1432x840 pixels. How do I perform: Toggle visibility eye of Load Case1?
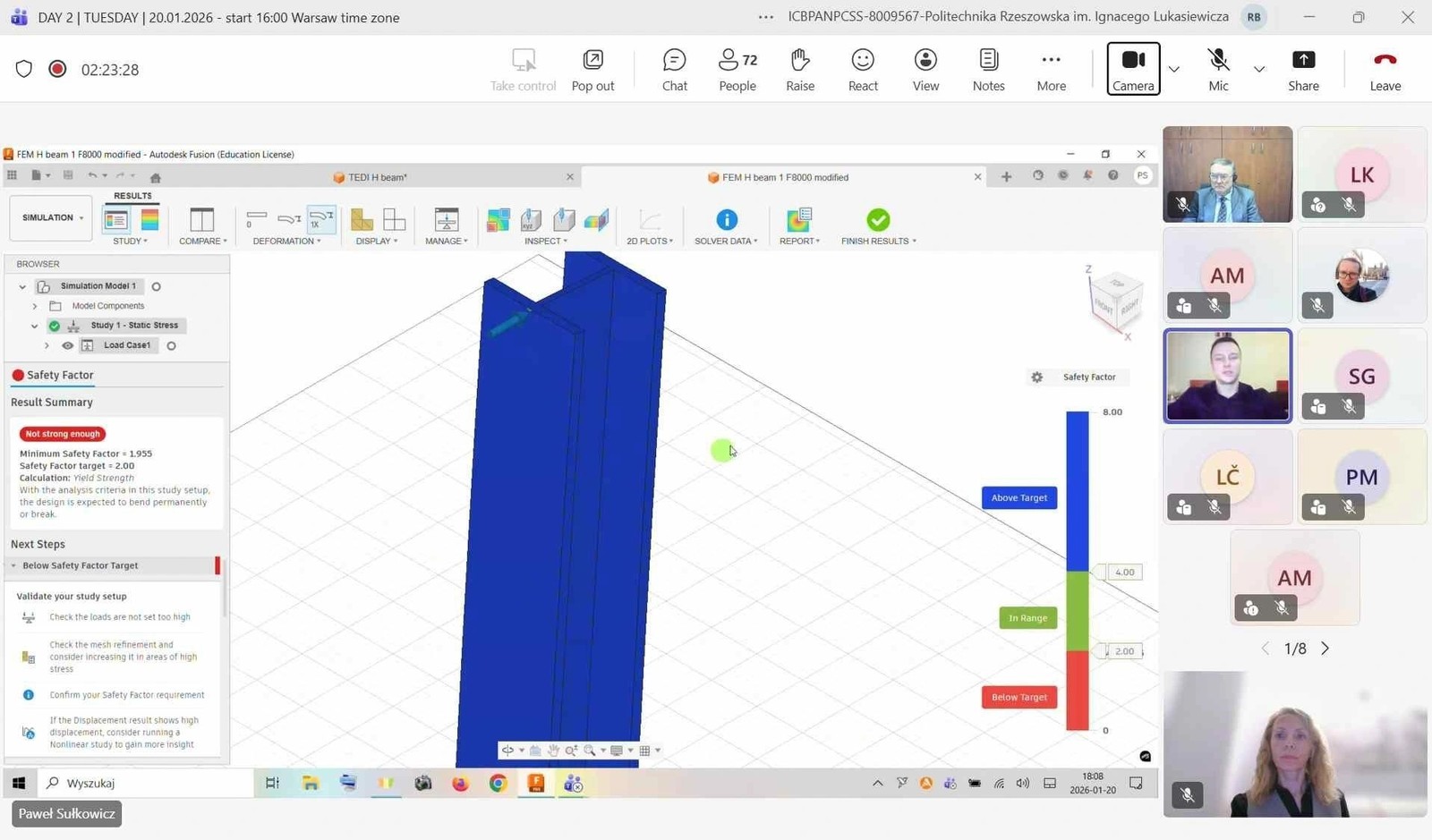click(x=67, y=345)
